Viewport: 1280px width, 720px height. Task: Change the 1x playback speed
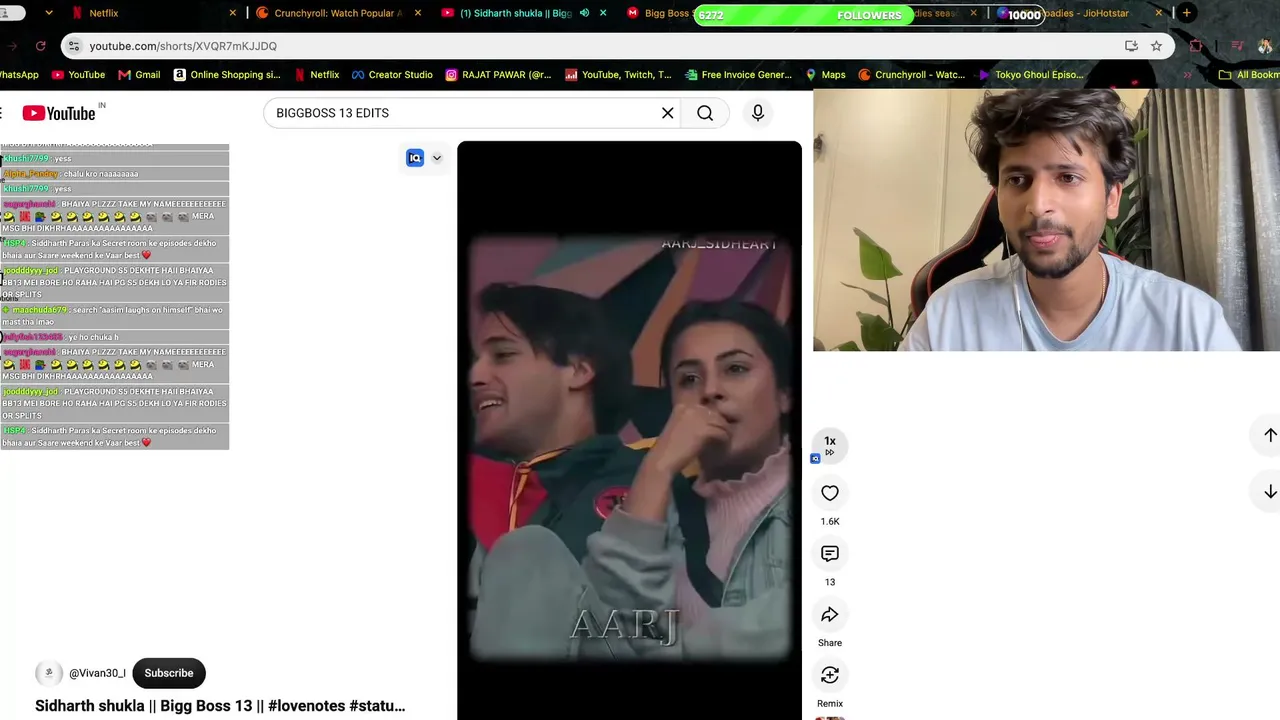point(830,444)
